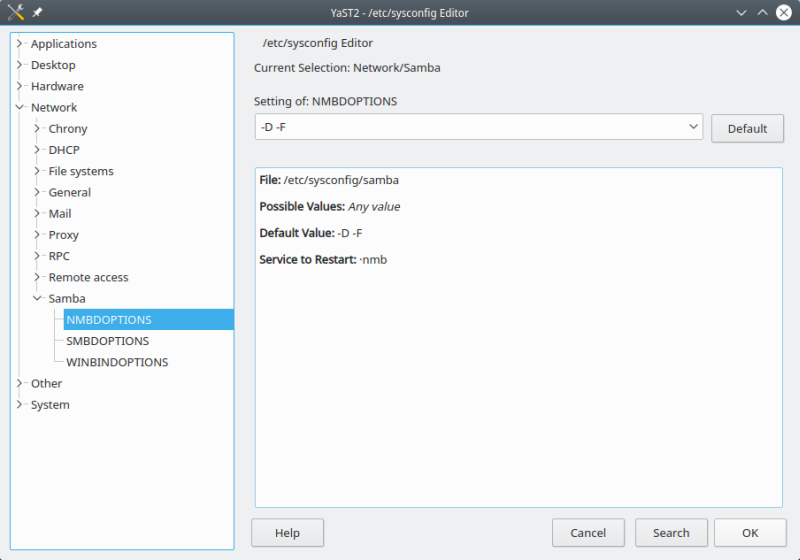The height and width of the screenshot is (560, 800).
Task: Expand the Desktop tree node
Action: click(x=19, y=65)
